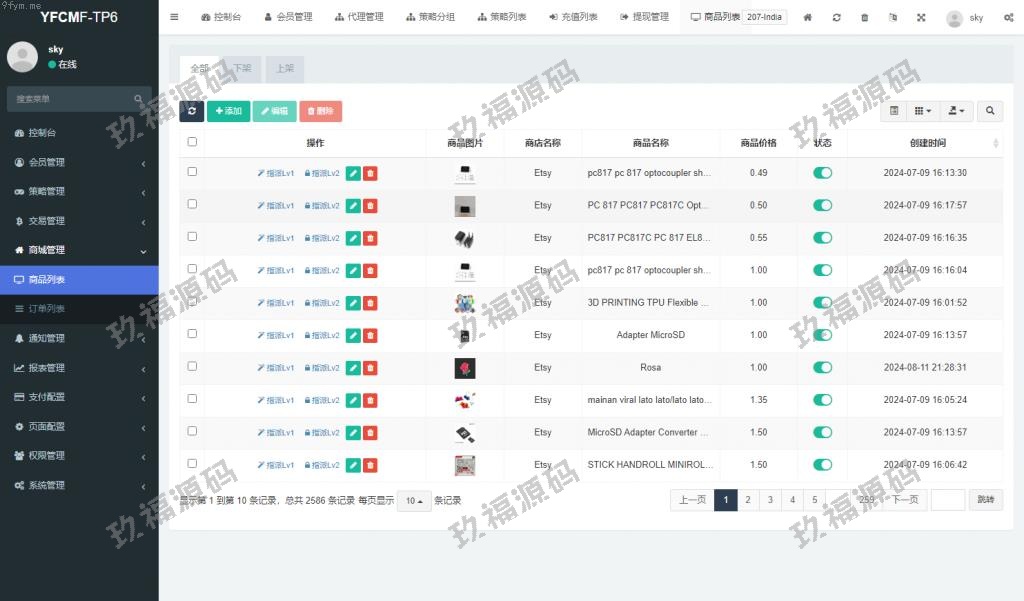This screenshot has width=1024, height=601.
Task: Check the select-all checkbox in table header
Action: pos(192,142)
